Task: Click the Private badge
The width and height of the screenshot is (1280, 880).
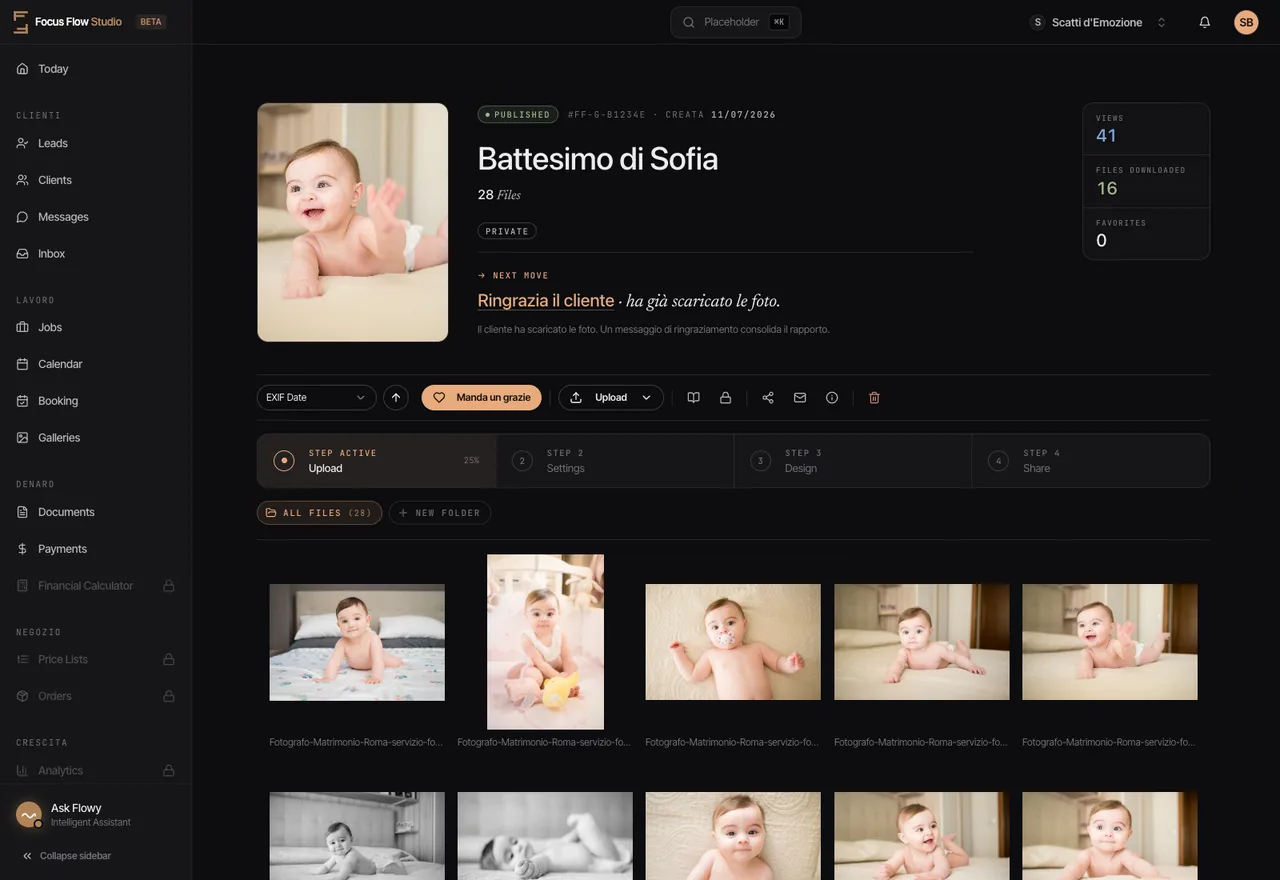Action: [507, 231]
